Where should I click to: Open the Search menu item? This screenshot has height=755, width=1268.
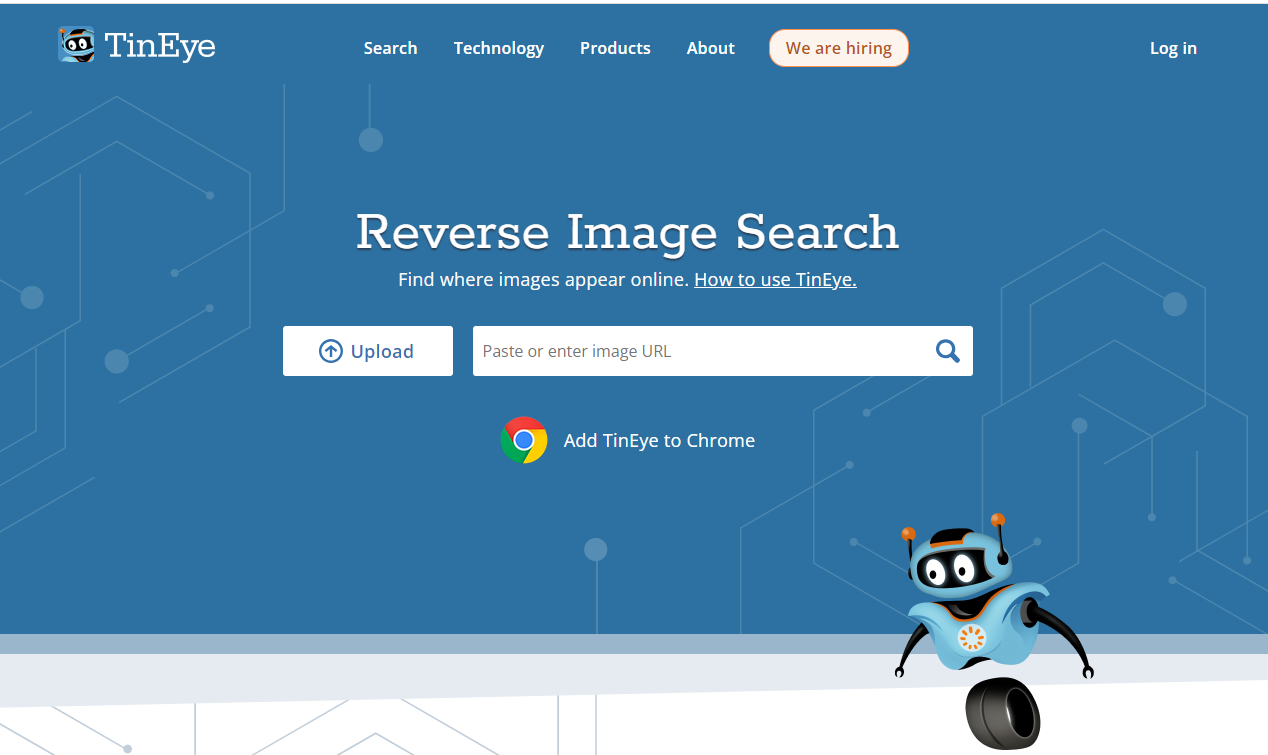[x=390, y=48]
